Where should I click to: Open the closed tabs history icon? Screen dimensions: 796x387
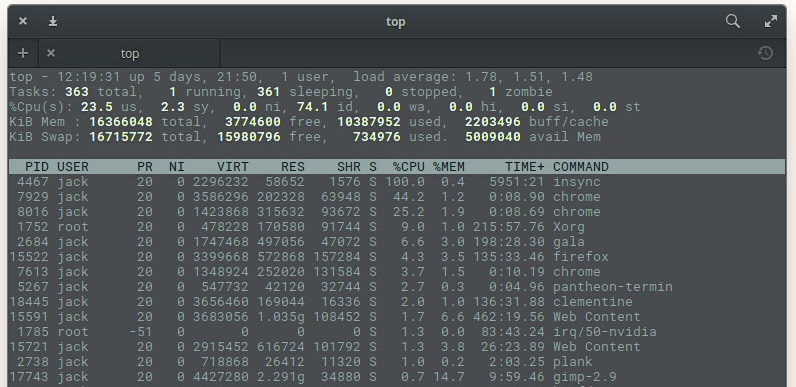click(765, 53)
